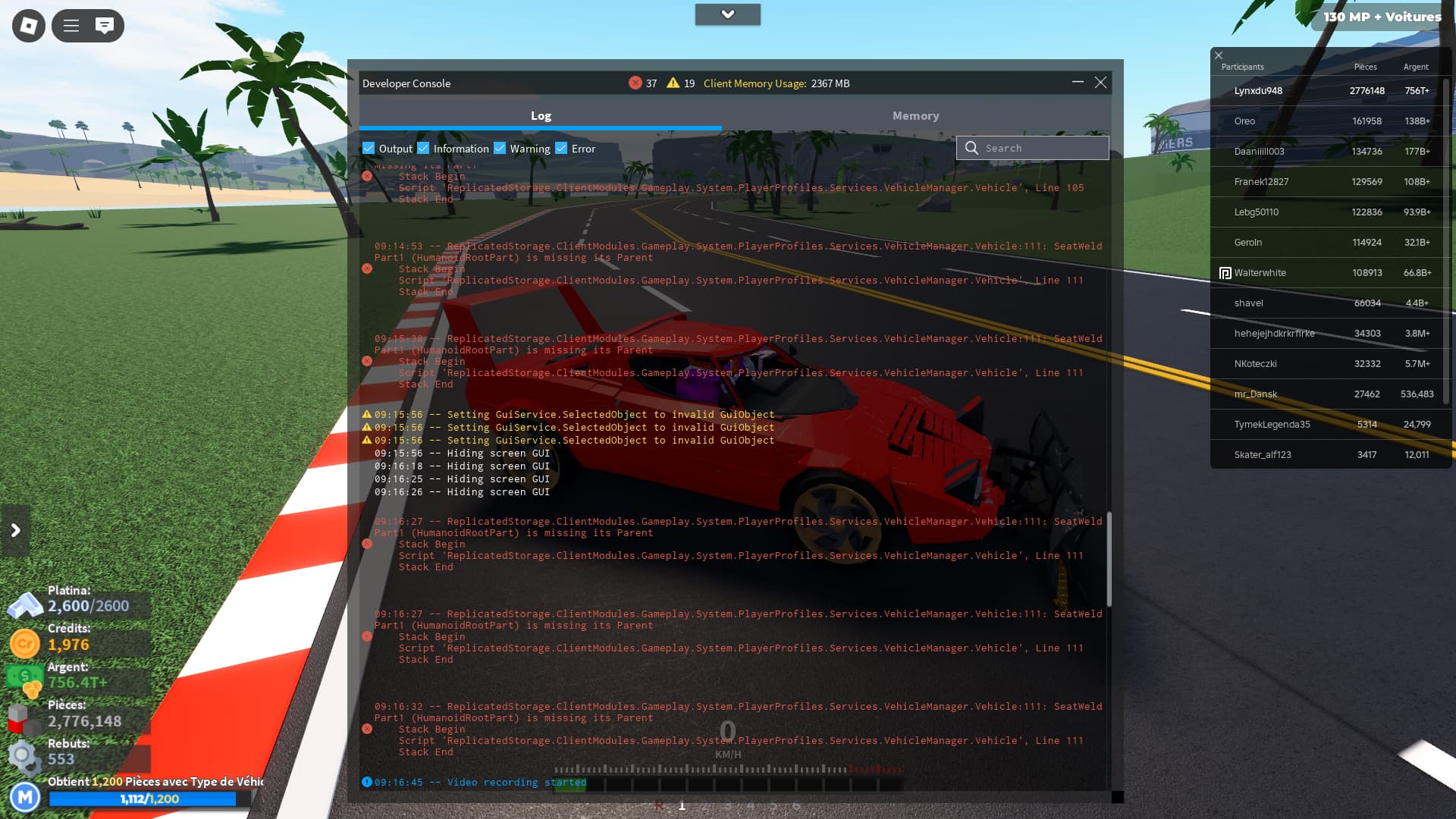Click the yellow warning count icon
Viewport: 1456px width, 819px height.
click(x=673, y=83)
